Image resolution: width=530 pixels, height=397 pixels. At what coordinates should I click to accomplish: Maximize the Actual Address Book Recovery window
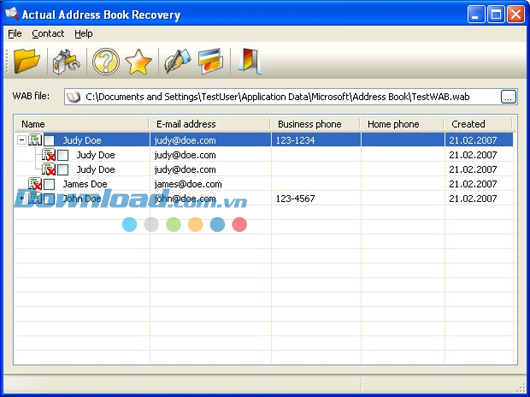[496, 15]
